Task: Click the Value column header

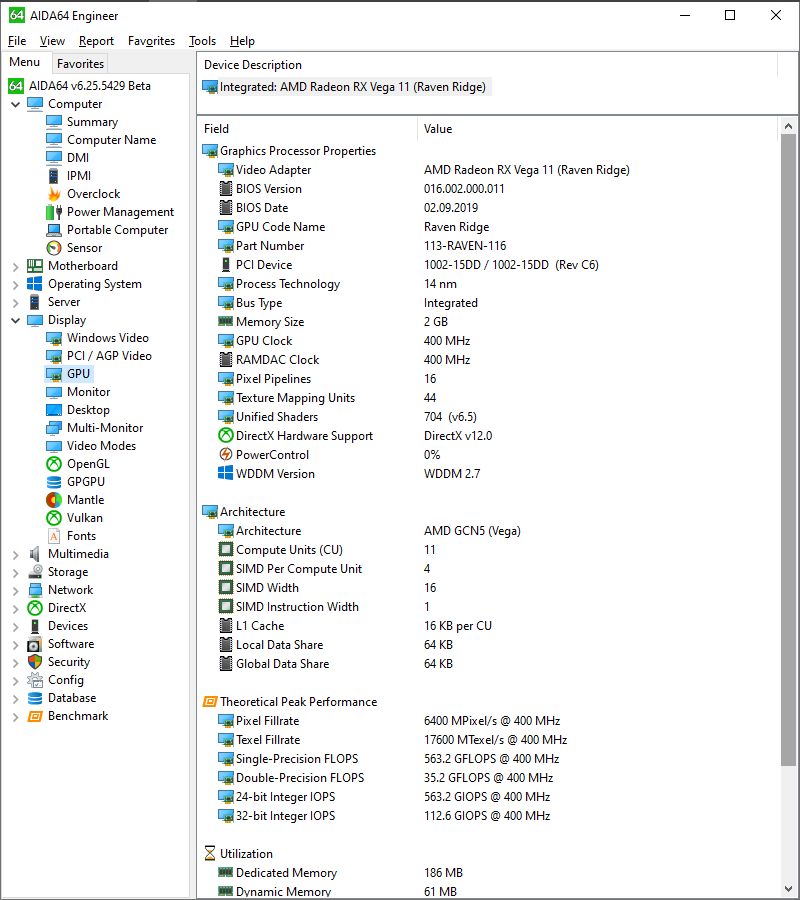Action: click(x=597, y=129)
